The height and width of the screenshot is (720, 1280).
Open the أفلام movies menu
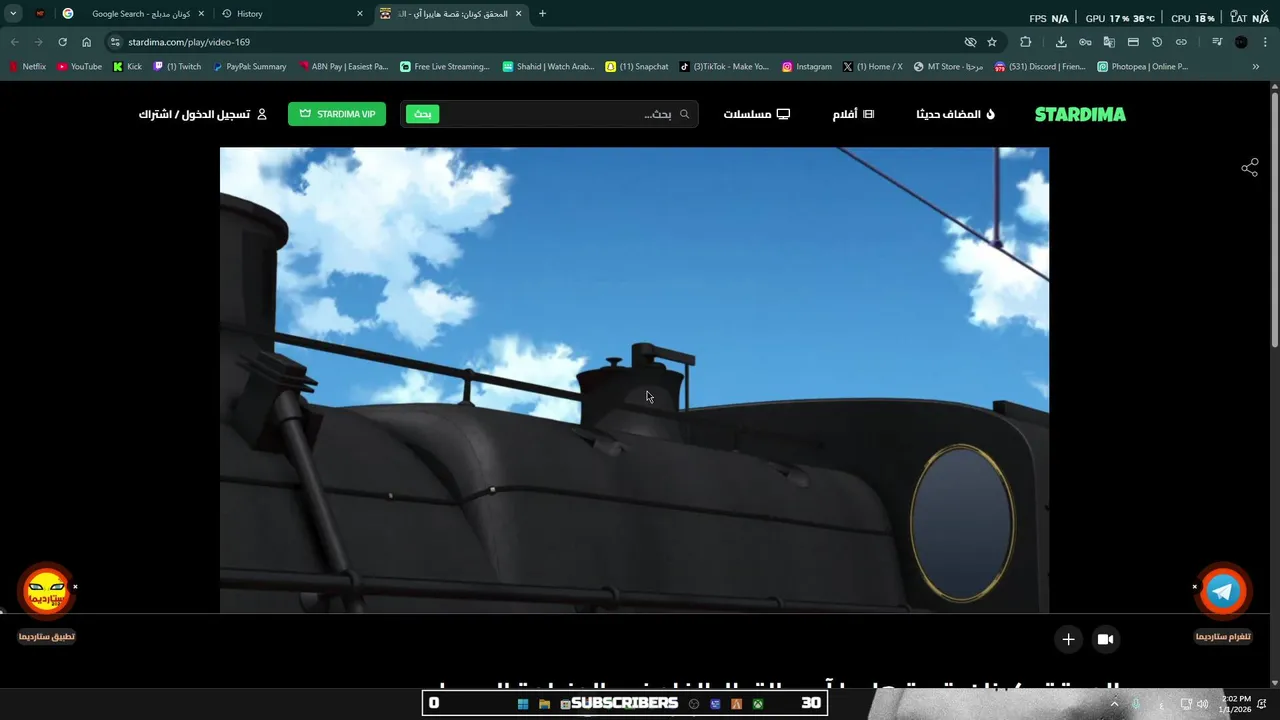(853, 114)
